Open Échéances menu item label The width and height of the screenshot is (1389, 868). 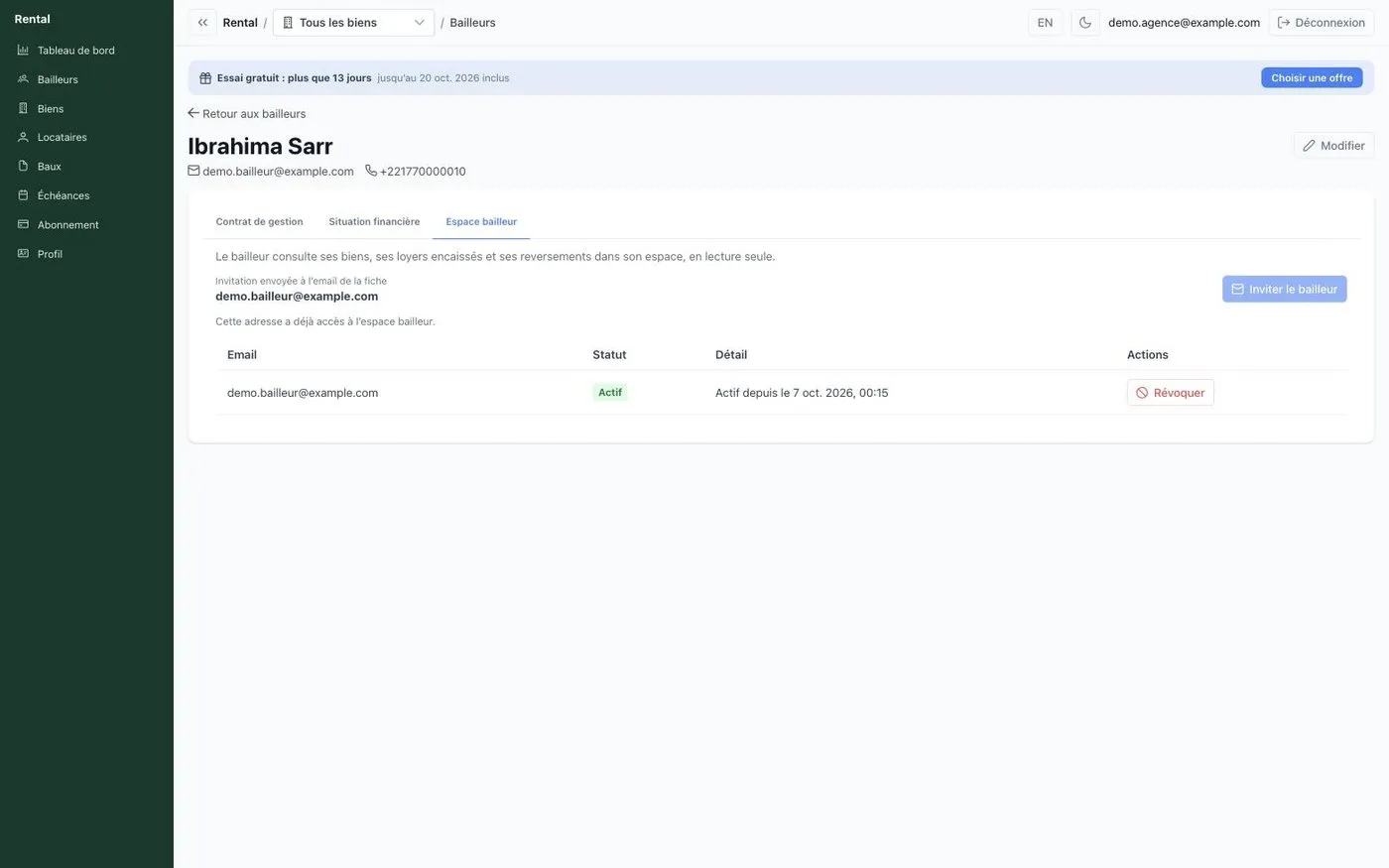tap(63, 195)
